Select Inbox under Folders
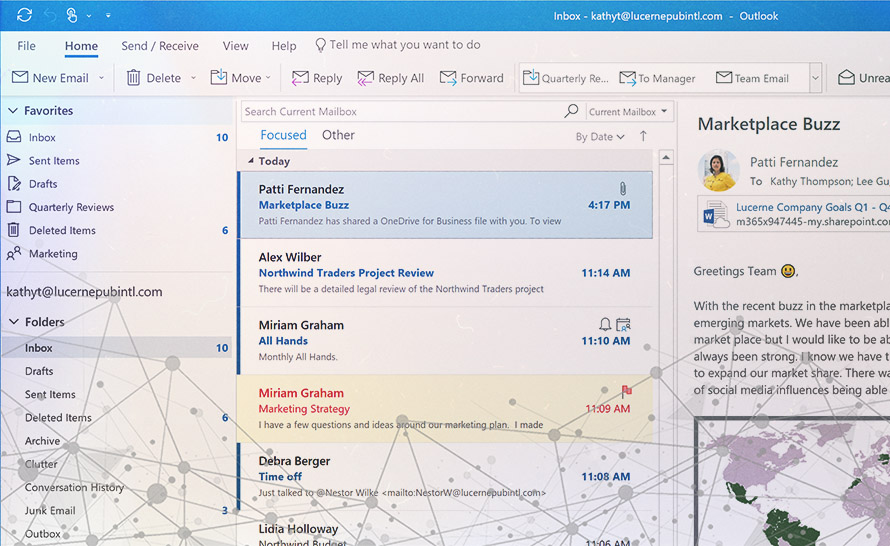This screenshot has width=890, height=546. [x=116, y=348]
